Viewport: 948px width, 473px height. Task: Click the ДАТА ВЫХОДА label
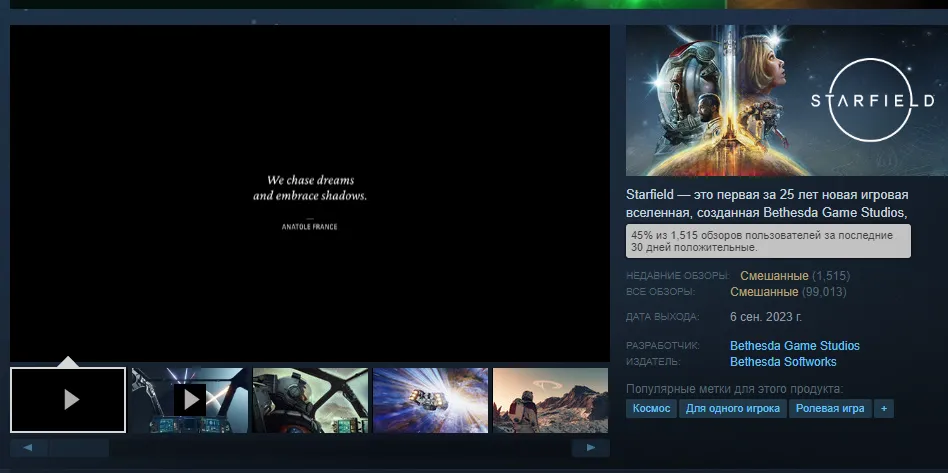tap(663, 316)
